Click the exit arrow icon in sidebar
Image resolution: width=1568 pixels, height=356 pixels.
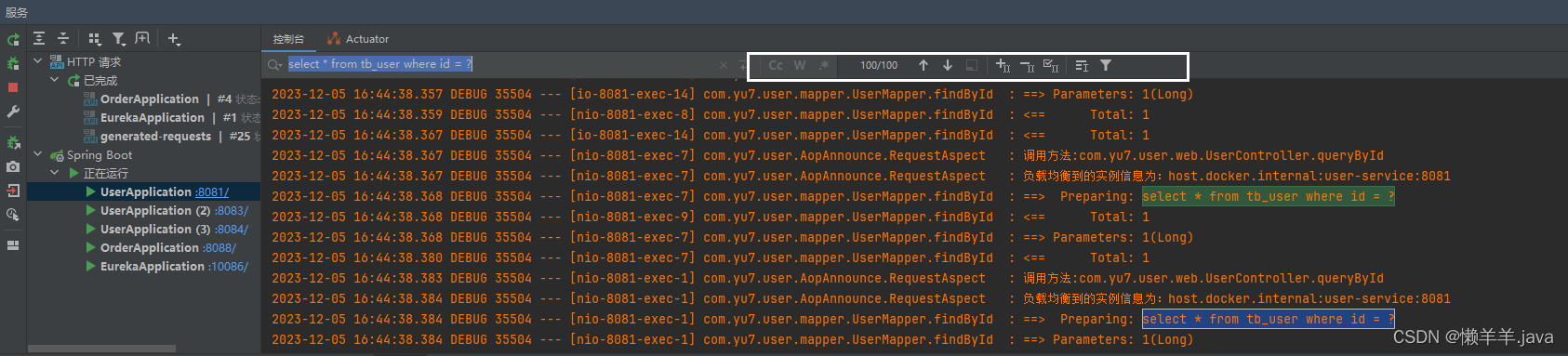13,191
